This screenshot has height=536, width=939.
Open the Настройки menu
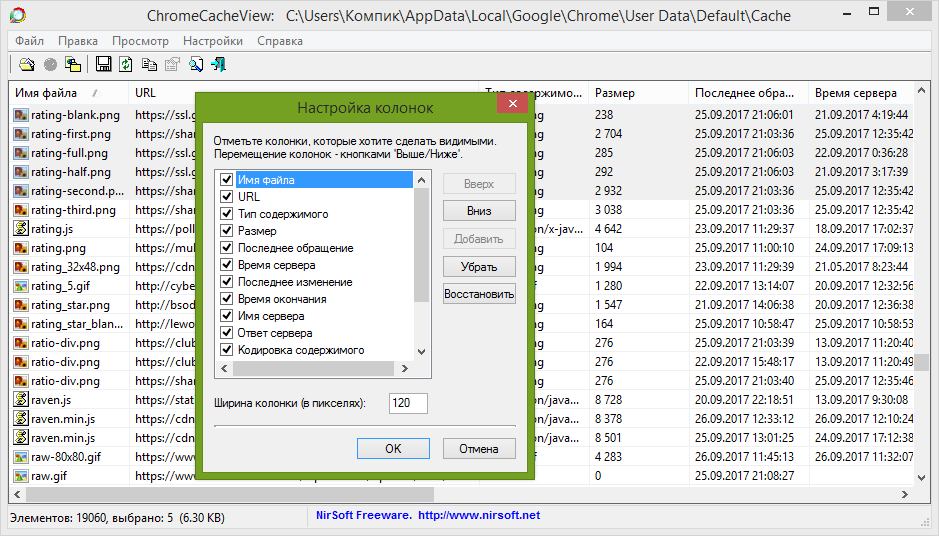pyautogui.click(x=212, y=41)
